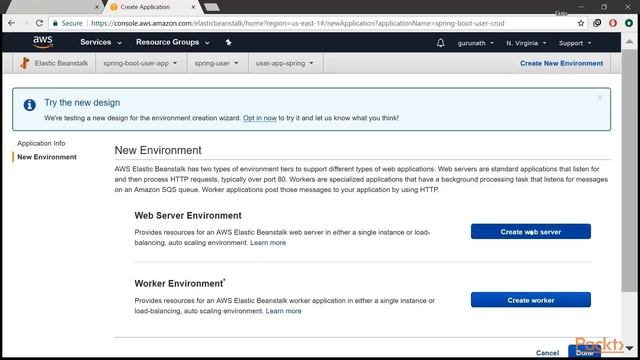Click the New Environment heading

158,150
